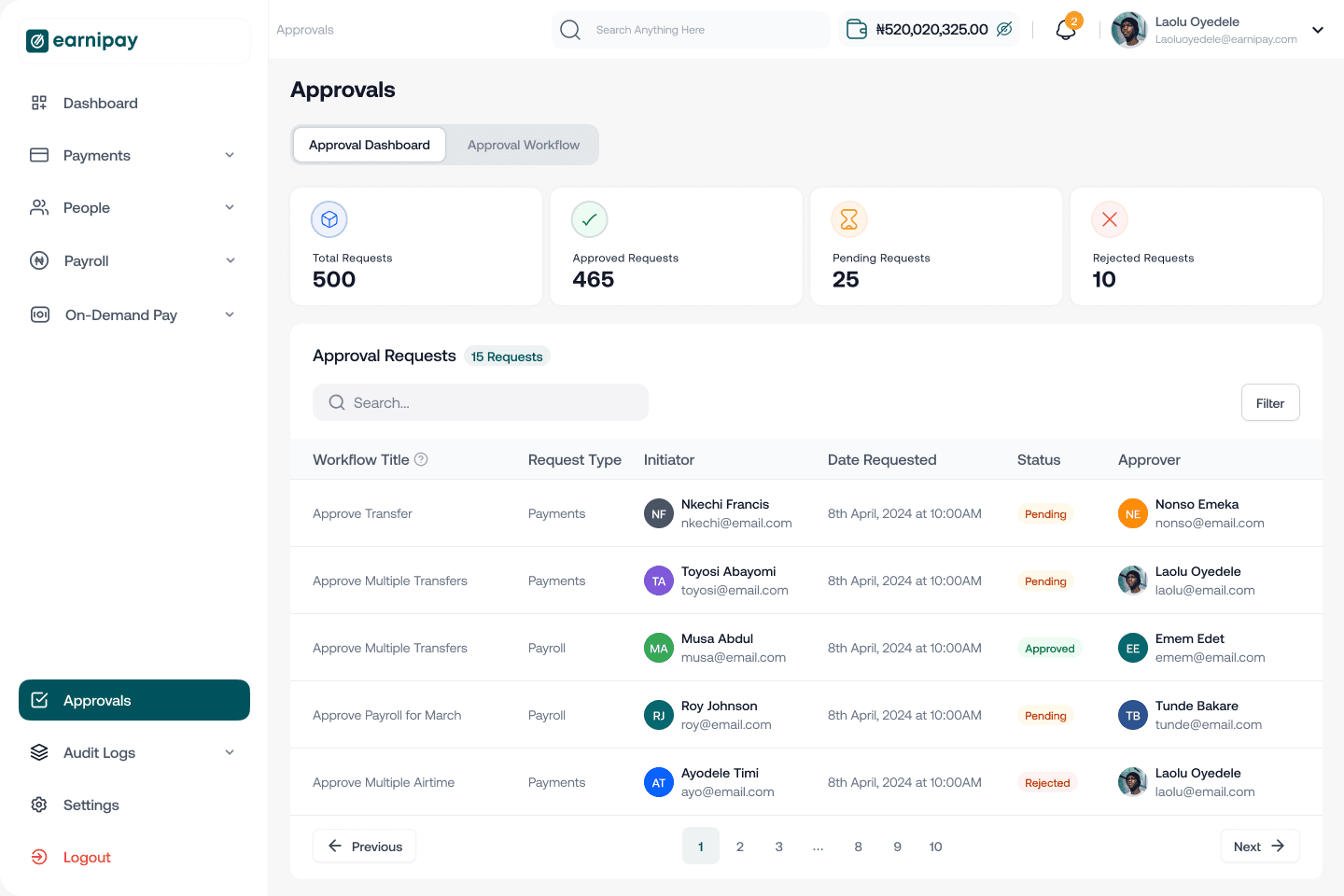Open the user profile dropdown arrow
Image resolution: width=1344 pixels, height=896 pixels.
[1318, 30]
